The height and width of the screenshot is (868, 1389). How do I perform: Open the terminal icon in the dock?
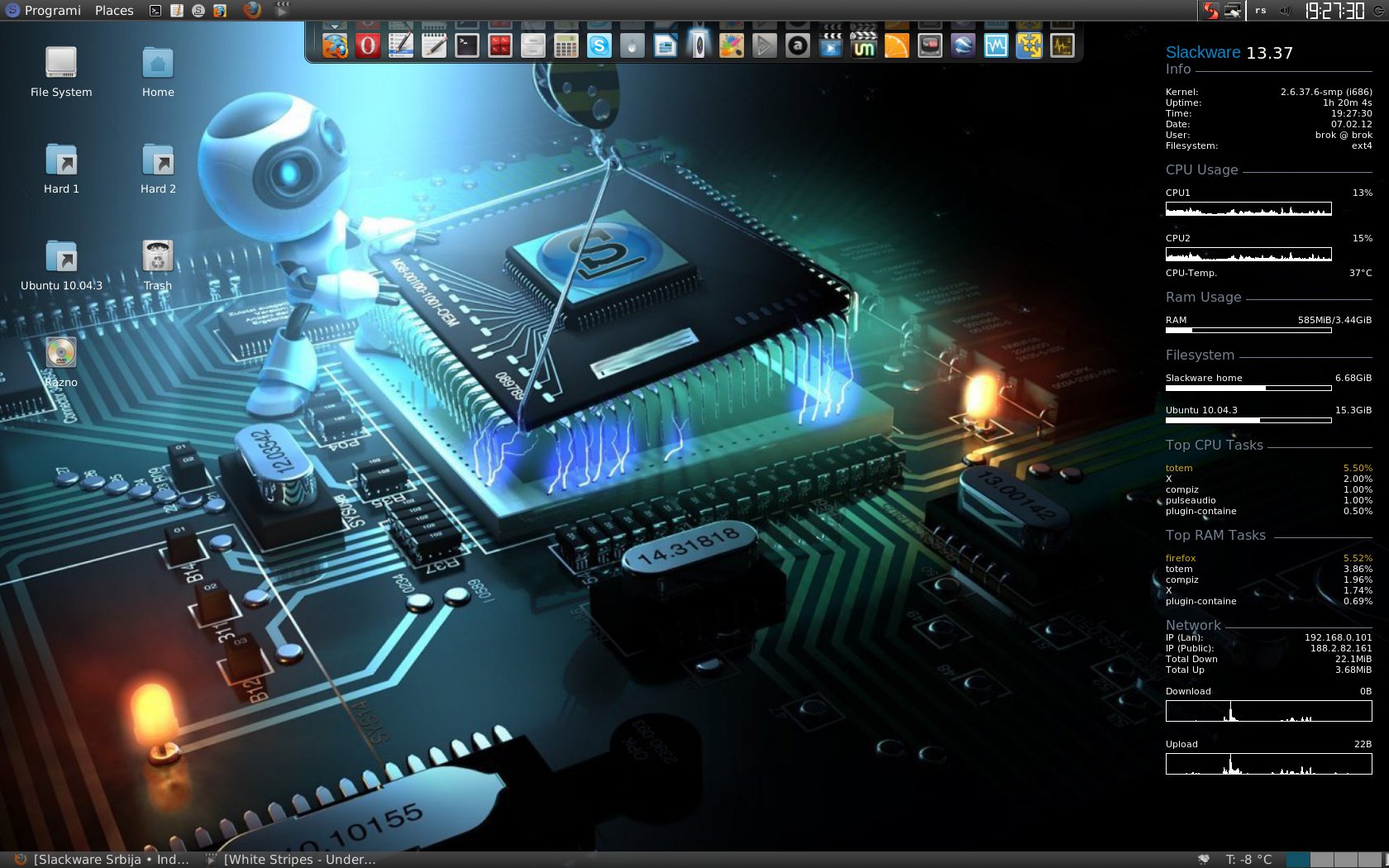[x=467, y=46]
